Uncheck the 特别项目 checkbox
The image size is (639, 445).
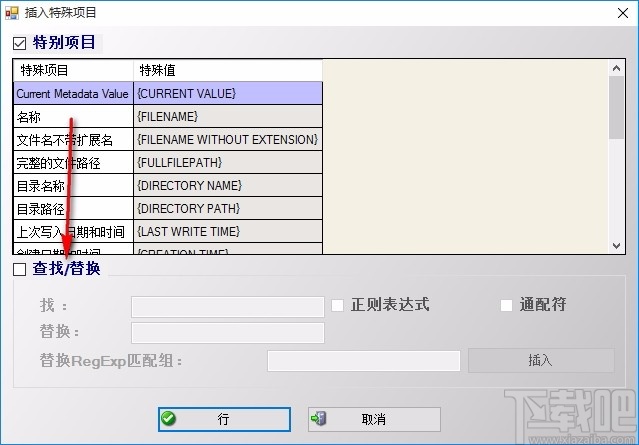click(x=20, y=43)
